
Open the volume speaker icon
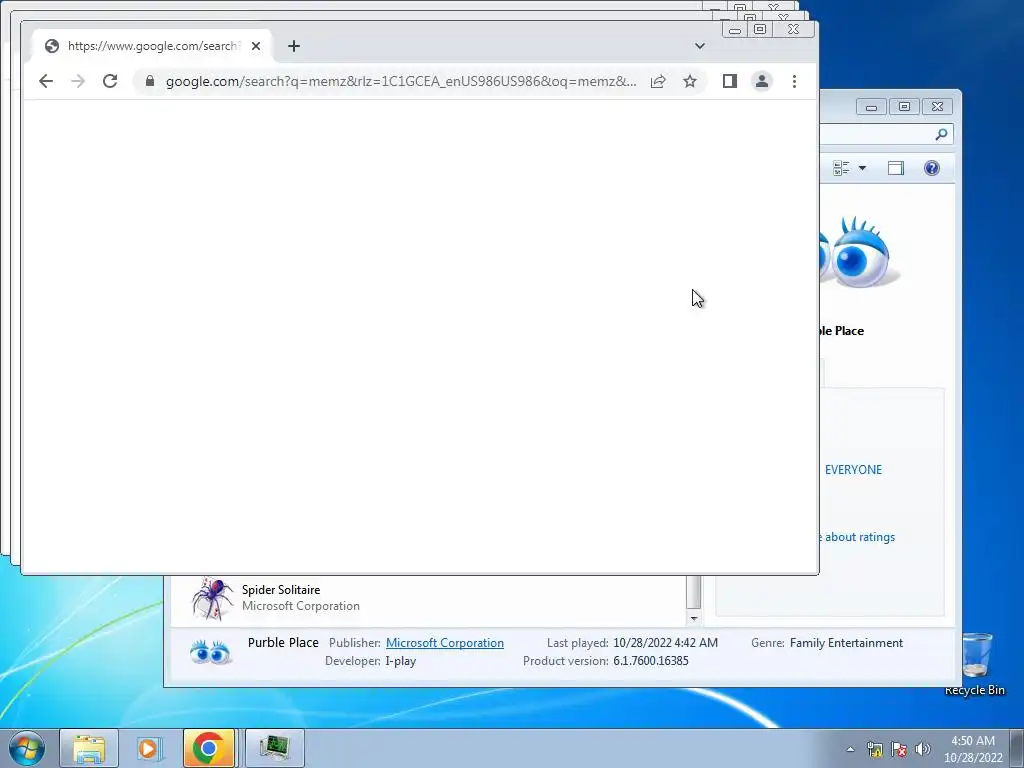(x=922, y=749)
